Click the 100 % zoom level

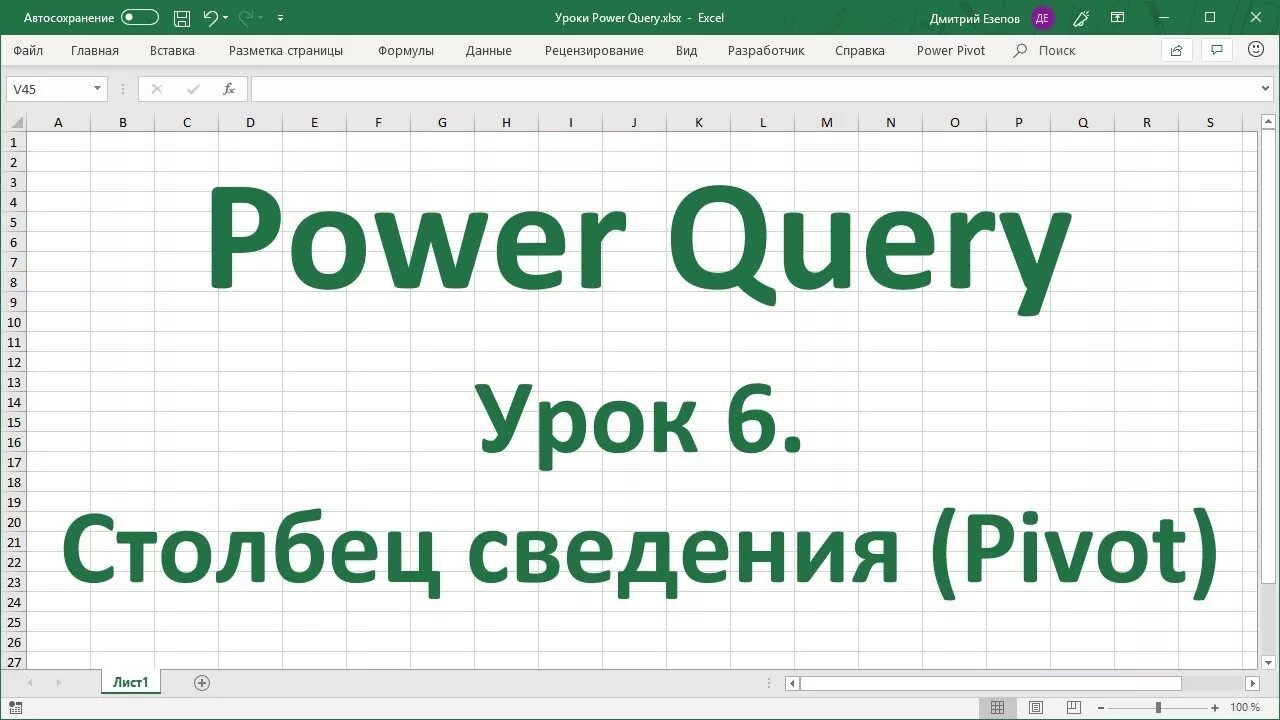tap(1245, 708)
